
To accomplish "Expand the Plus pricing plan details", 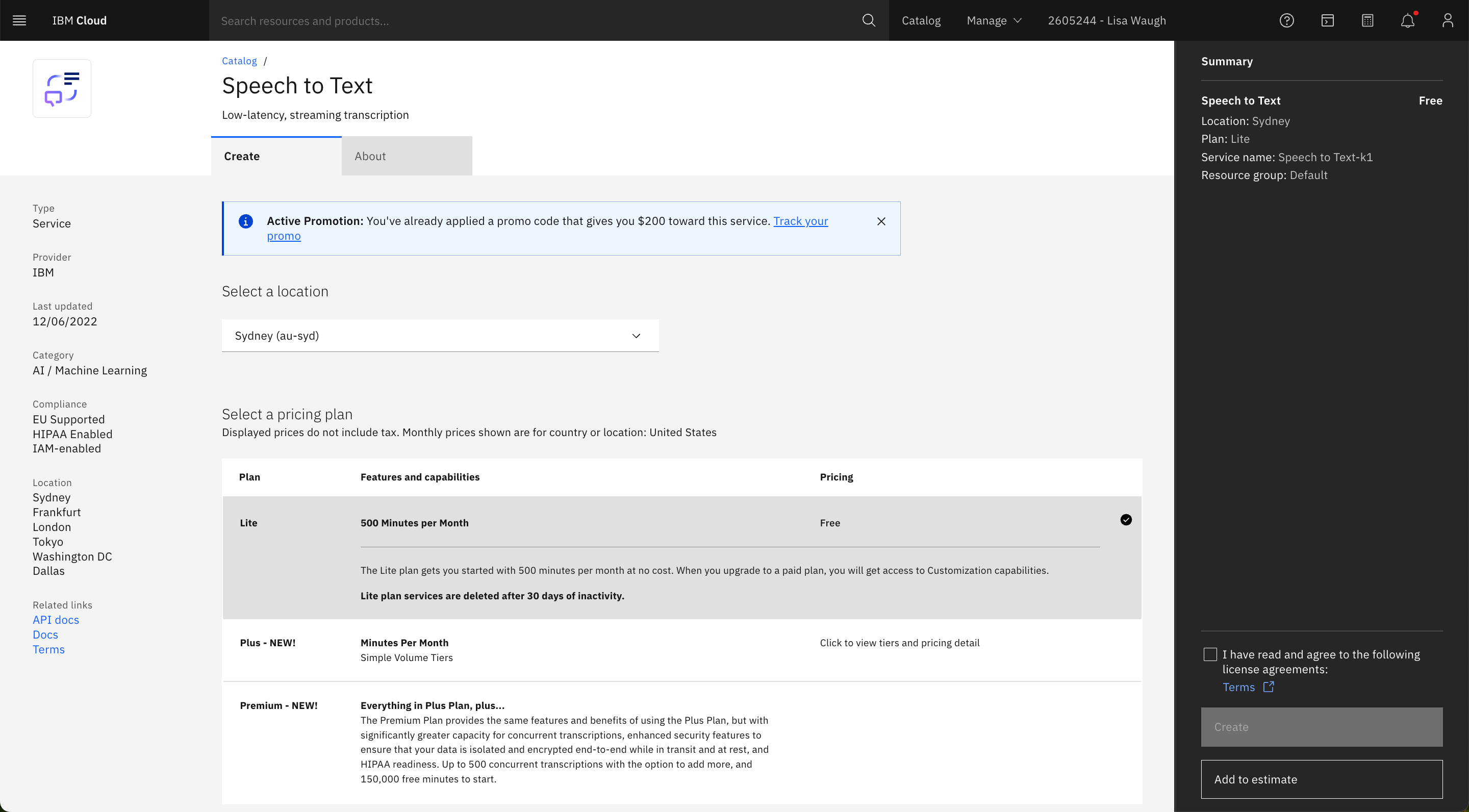I will (x=899, y=642).
